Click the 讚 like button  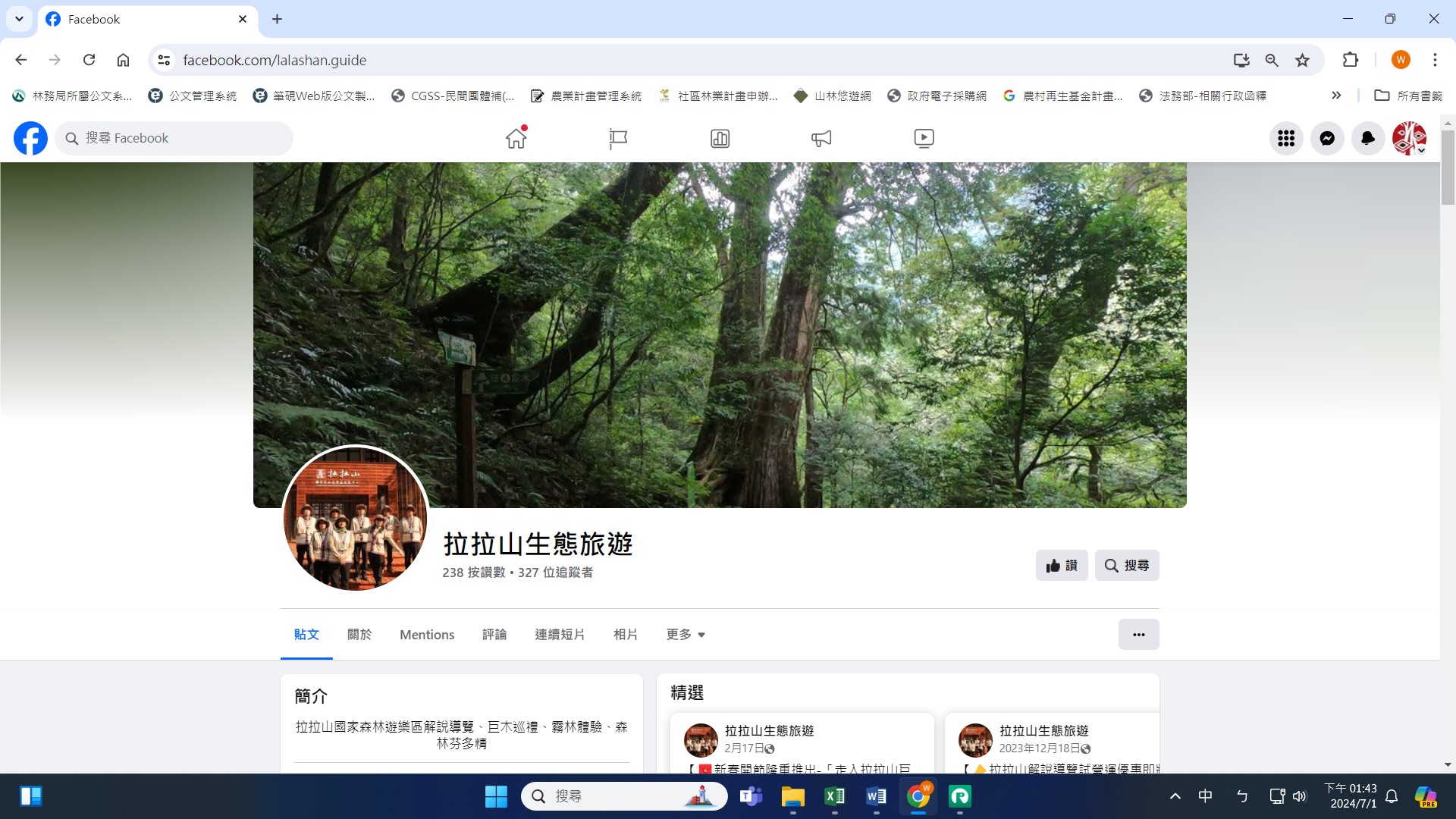coord(1061,566)
